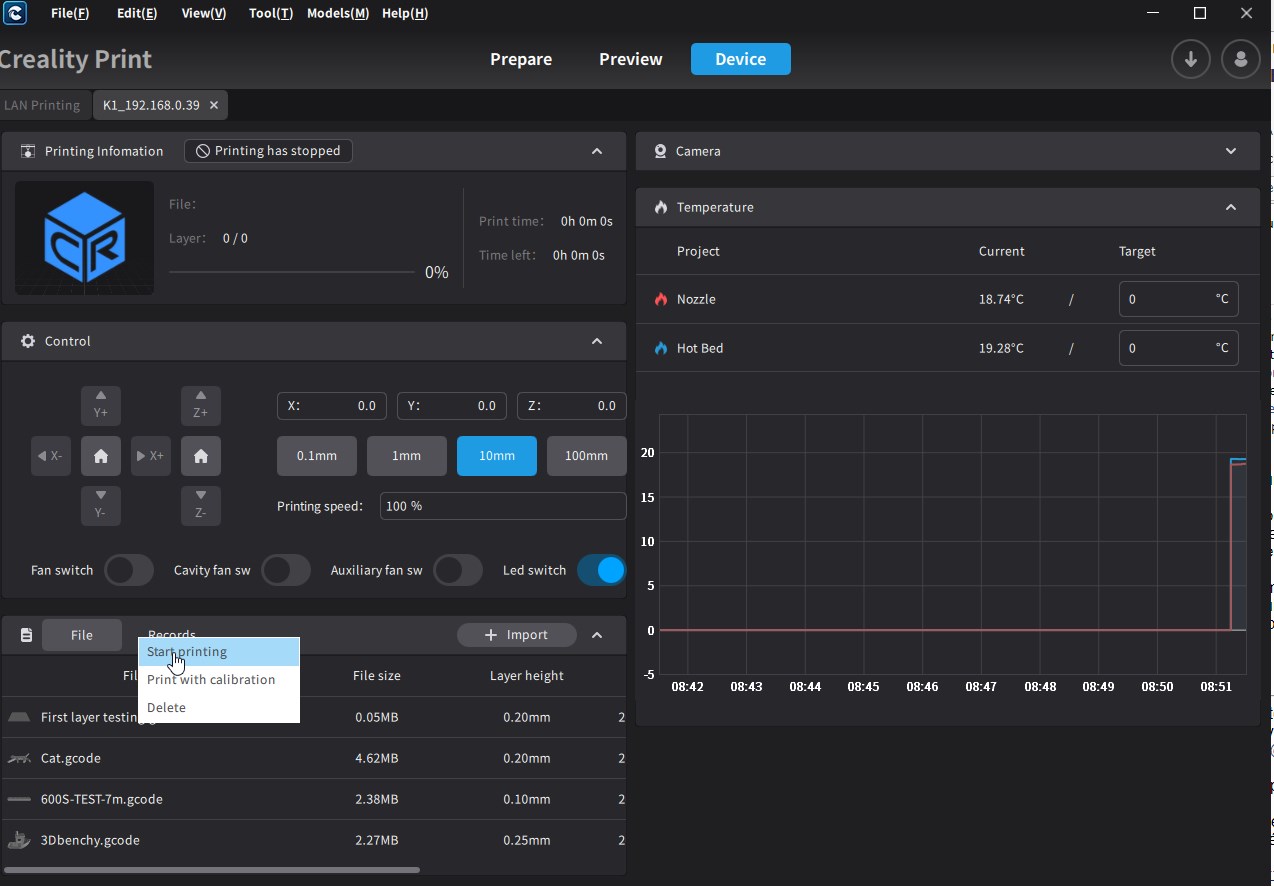Click the 3Dbenchy.gcode file thumbnail icon

pyautogui.click(x=19, y=840)
